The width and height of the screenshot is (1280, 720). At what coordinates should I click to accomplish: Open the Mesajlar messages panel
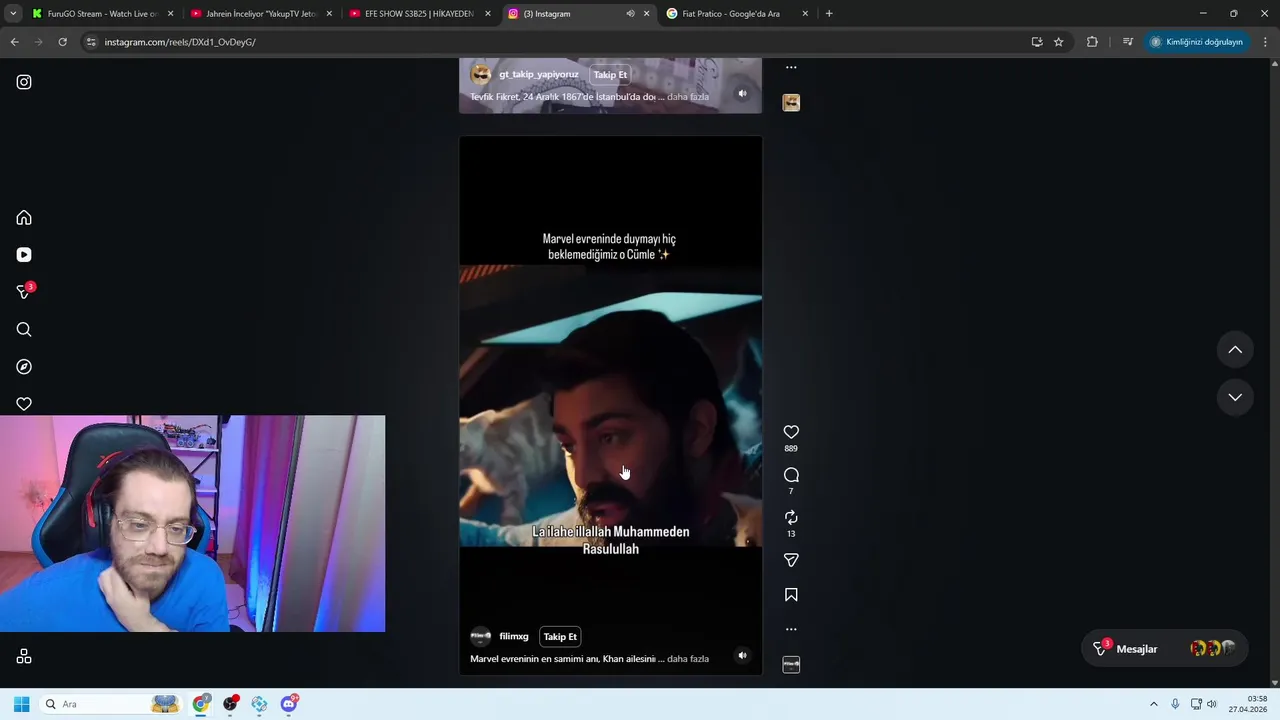tap(1165, 649)
